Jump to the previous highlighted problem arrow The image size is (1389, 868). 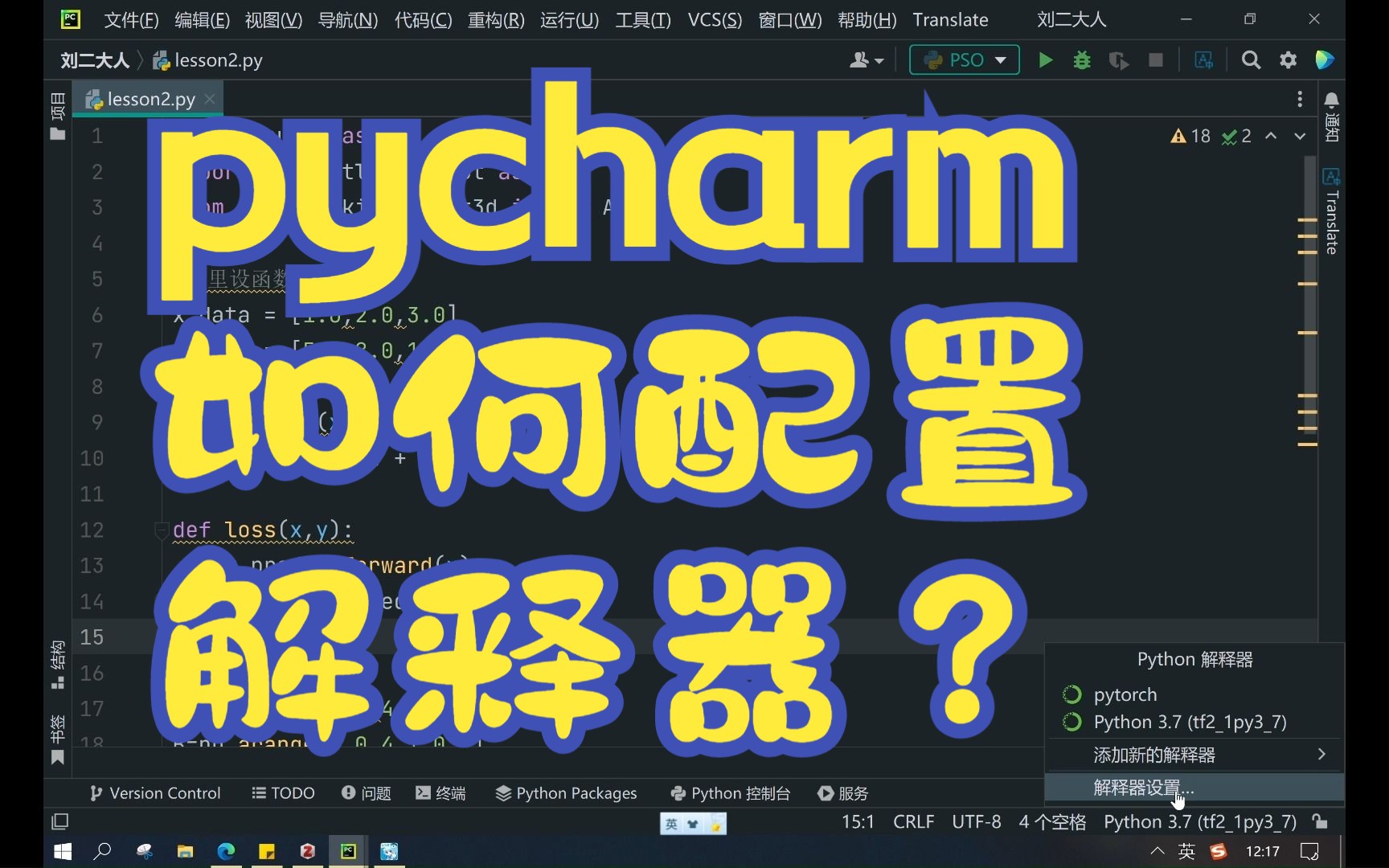1271,136
